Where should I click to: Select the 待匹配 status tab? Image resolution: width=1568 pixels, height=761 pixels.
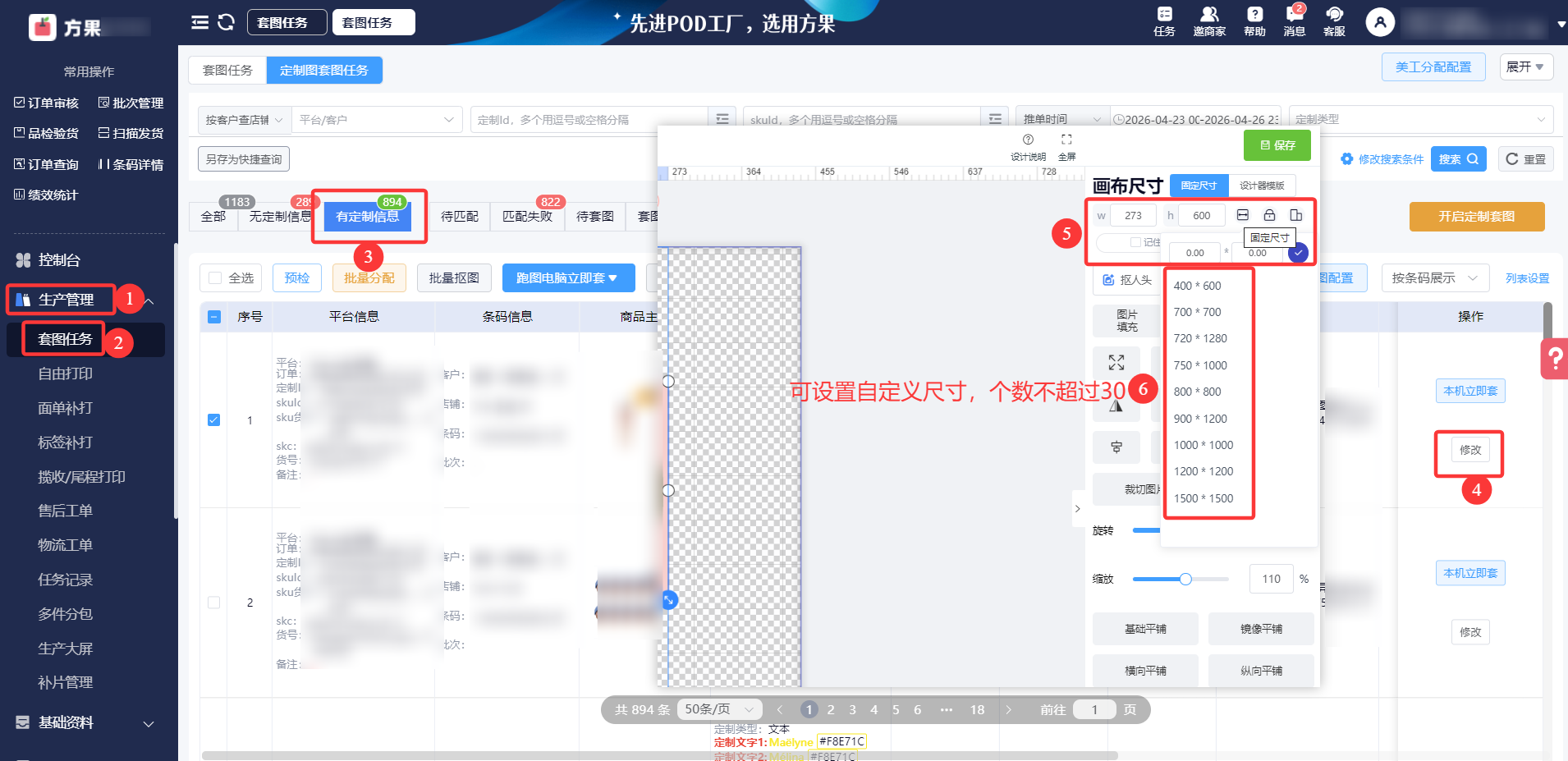pos(460,216)
